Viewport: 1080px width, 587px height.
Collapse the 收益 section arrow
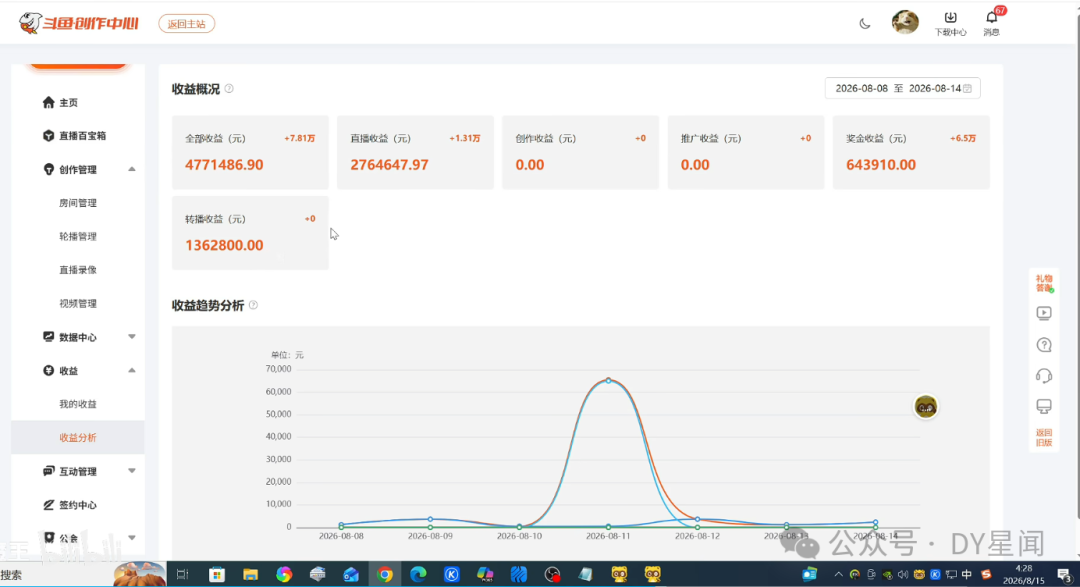132,371
